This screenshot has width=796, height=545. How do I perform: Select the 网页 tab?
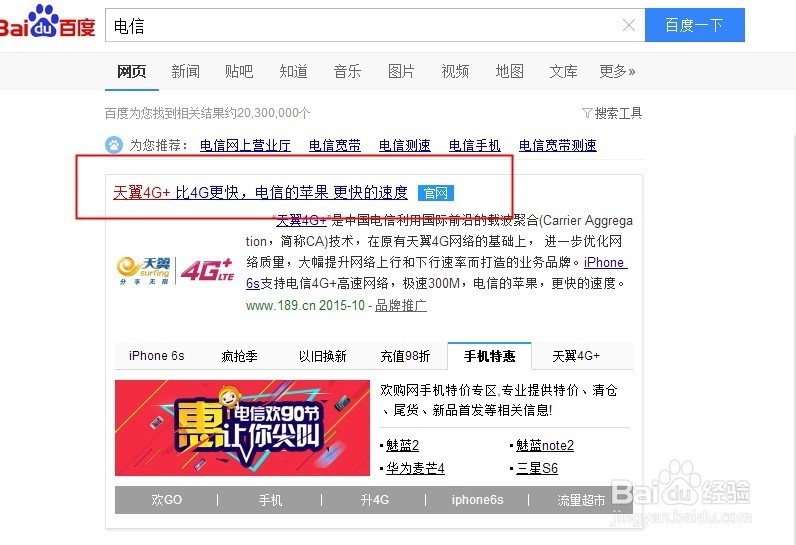(x=131, y=72)
